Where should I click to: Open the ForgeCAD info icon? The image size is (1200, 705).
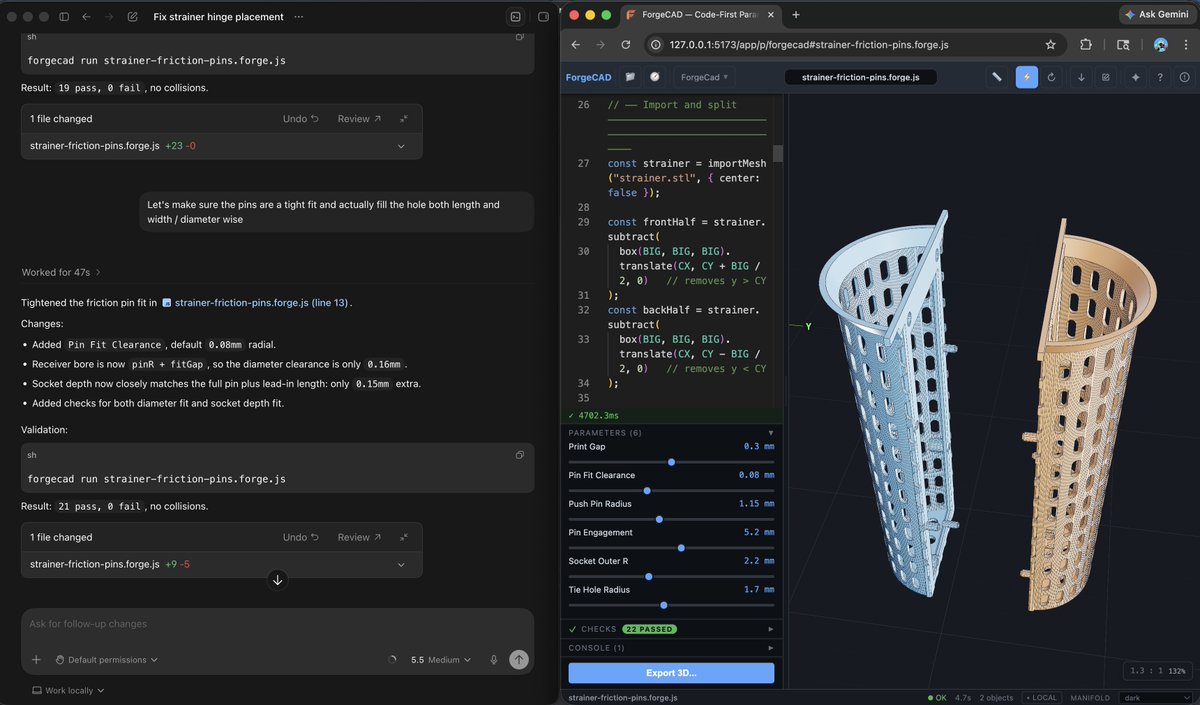coord(1185,77)
